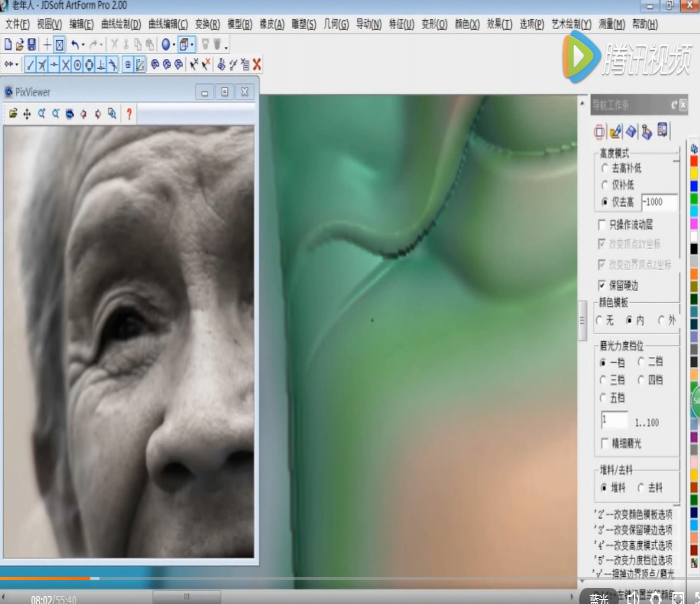700x604 pixels.
Task: Expand the undo history dropdown arrow
Action: (x=85, y=44)
